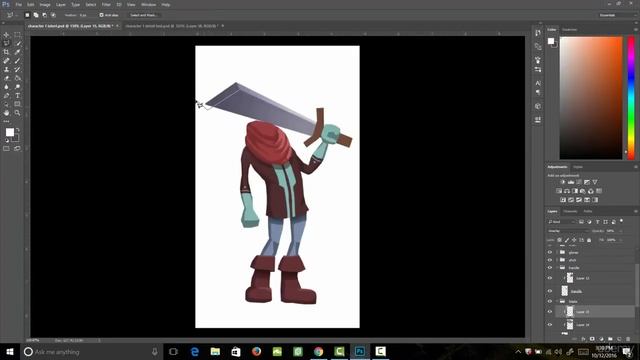
Task: Click the foreground color swatch in toolbox
Action: click(x=10, y=132)
